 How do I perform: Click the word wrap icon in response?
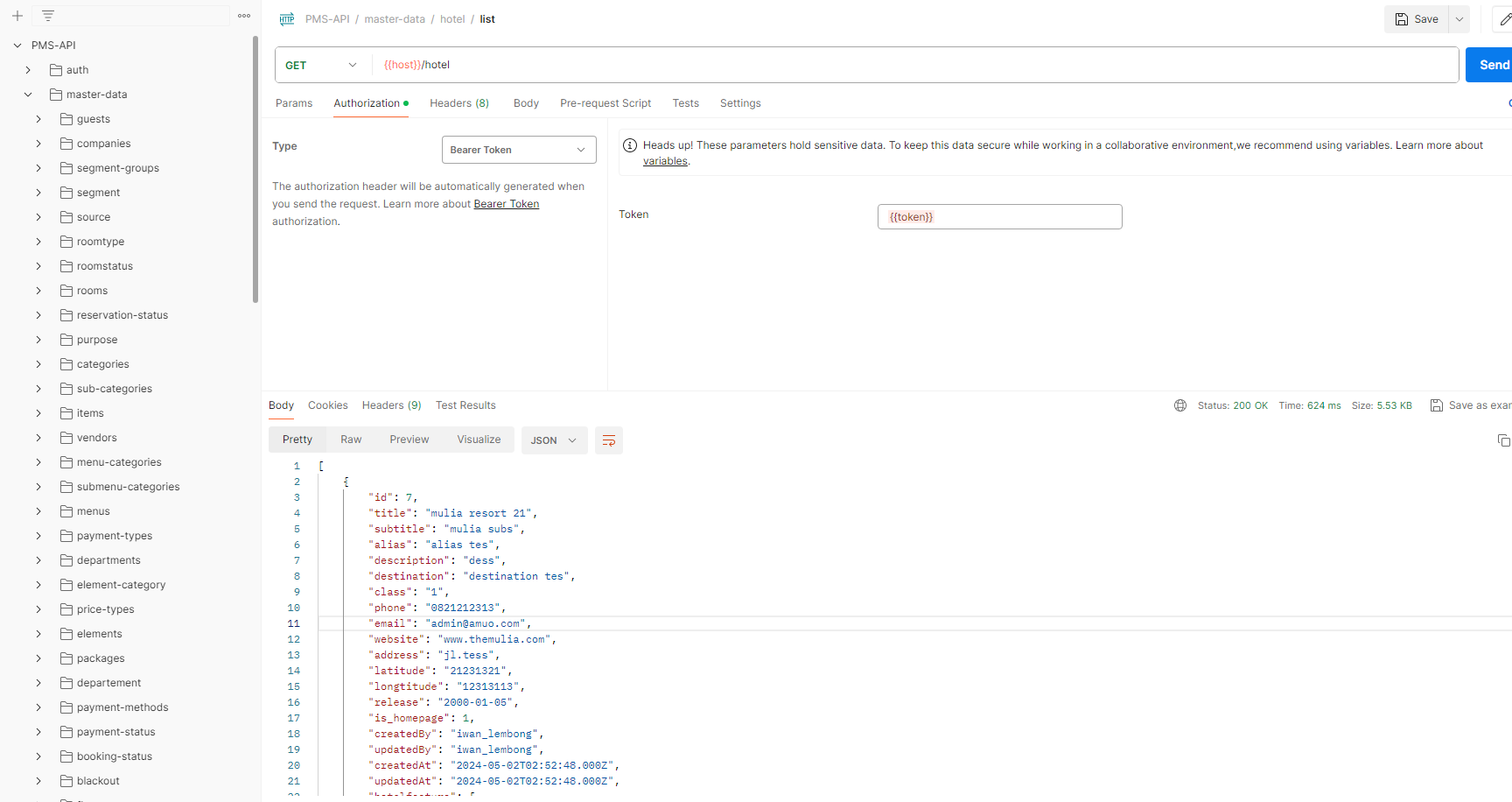tap(609, 440)
